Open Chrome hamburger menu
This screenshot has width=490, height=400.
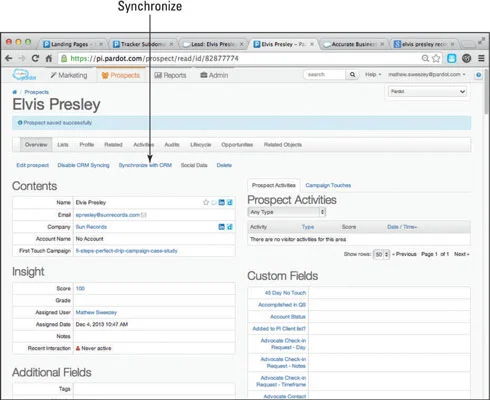pyautogui.click(x=481, y=58)
